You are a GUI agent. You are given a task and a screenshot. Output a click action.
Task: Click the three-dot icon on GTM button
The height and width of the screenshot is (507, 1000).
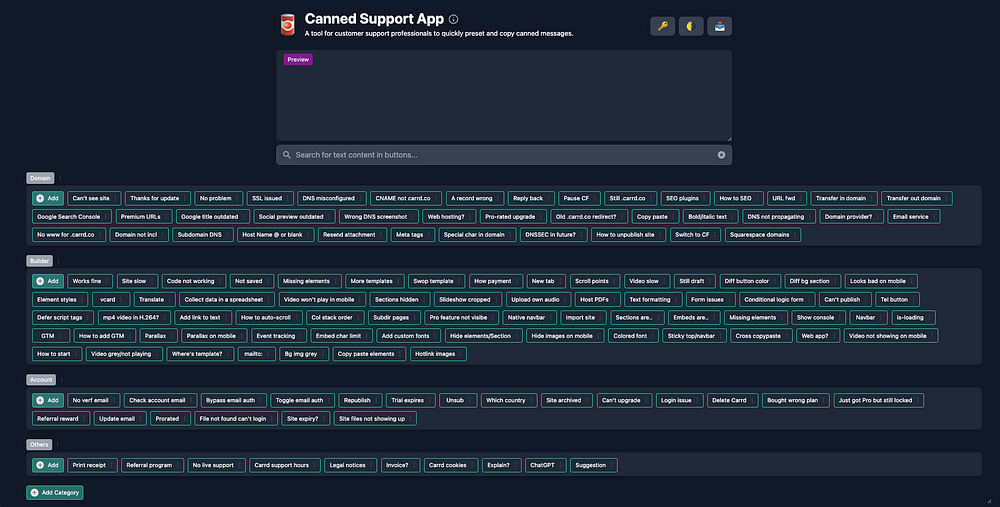62,336
